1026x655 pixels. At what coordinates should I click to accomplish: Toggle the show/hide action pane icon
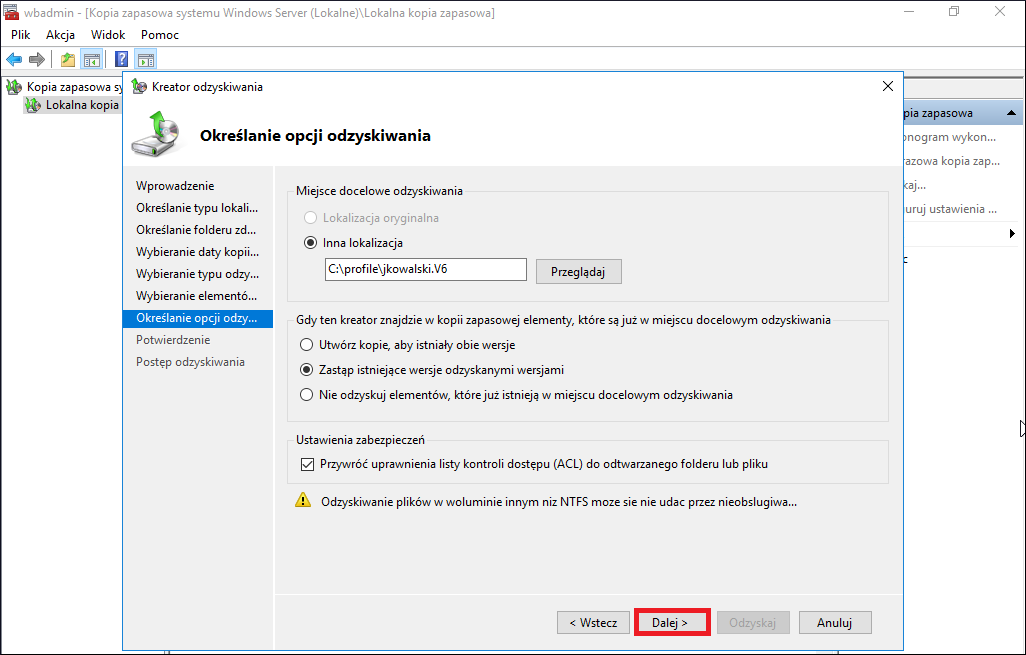(145, 60)
